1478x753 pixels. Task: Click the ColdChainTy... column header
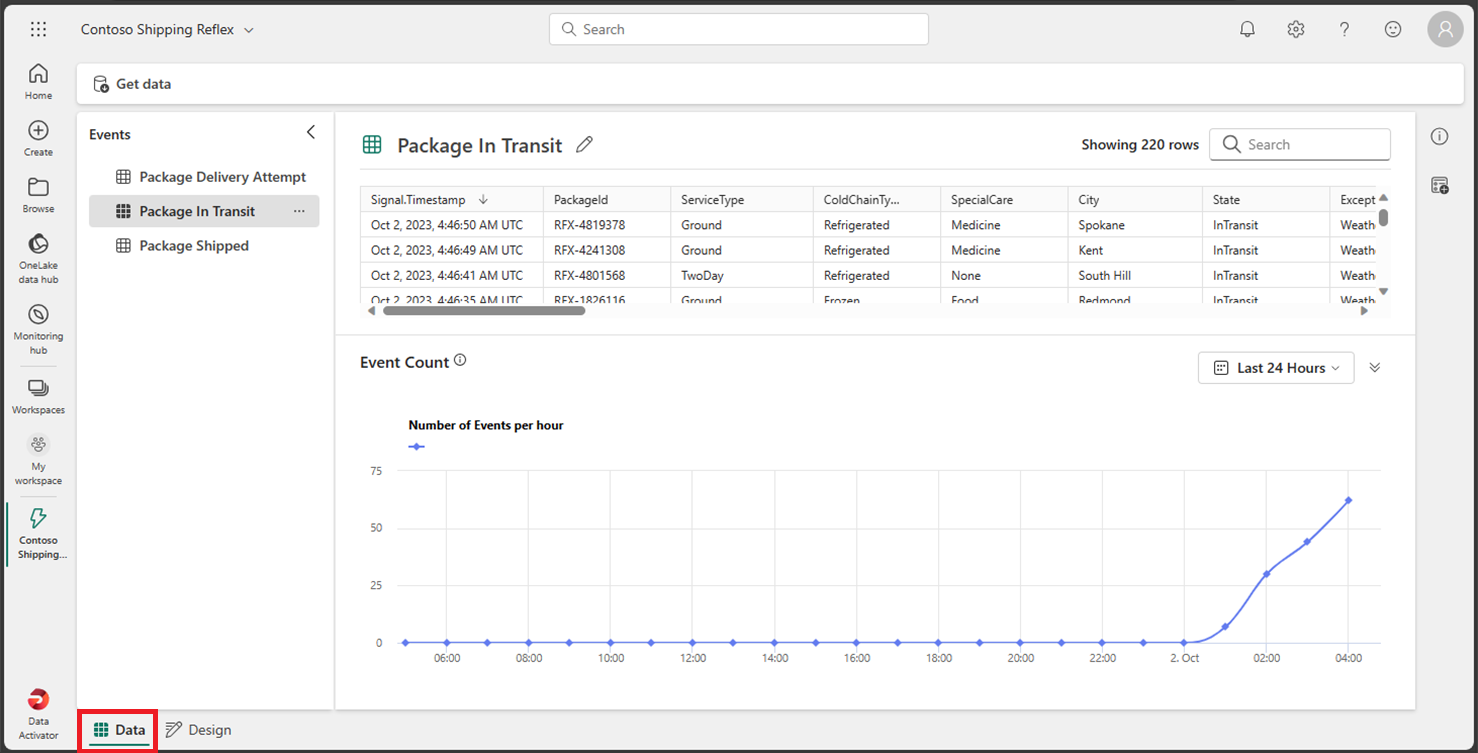876,199
